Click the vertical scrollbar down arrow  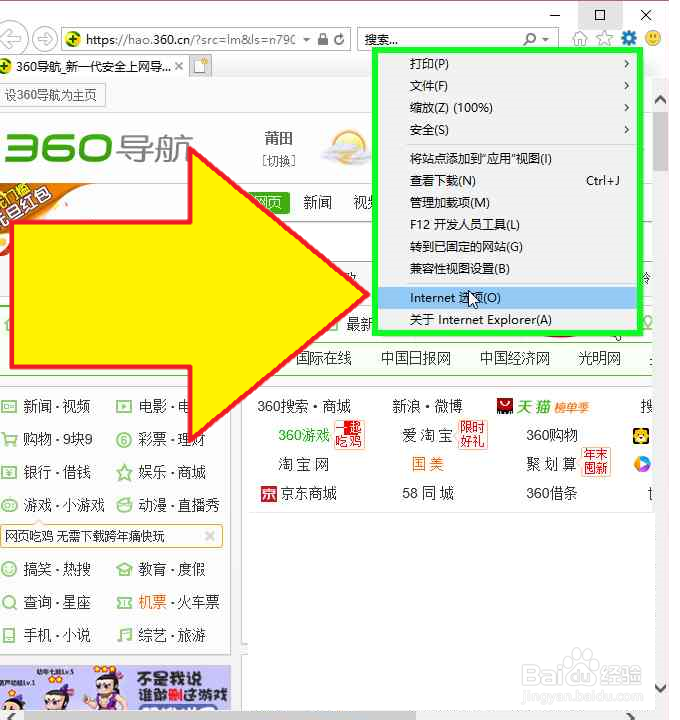pyautogui.click(x=660, y=687)
